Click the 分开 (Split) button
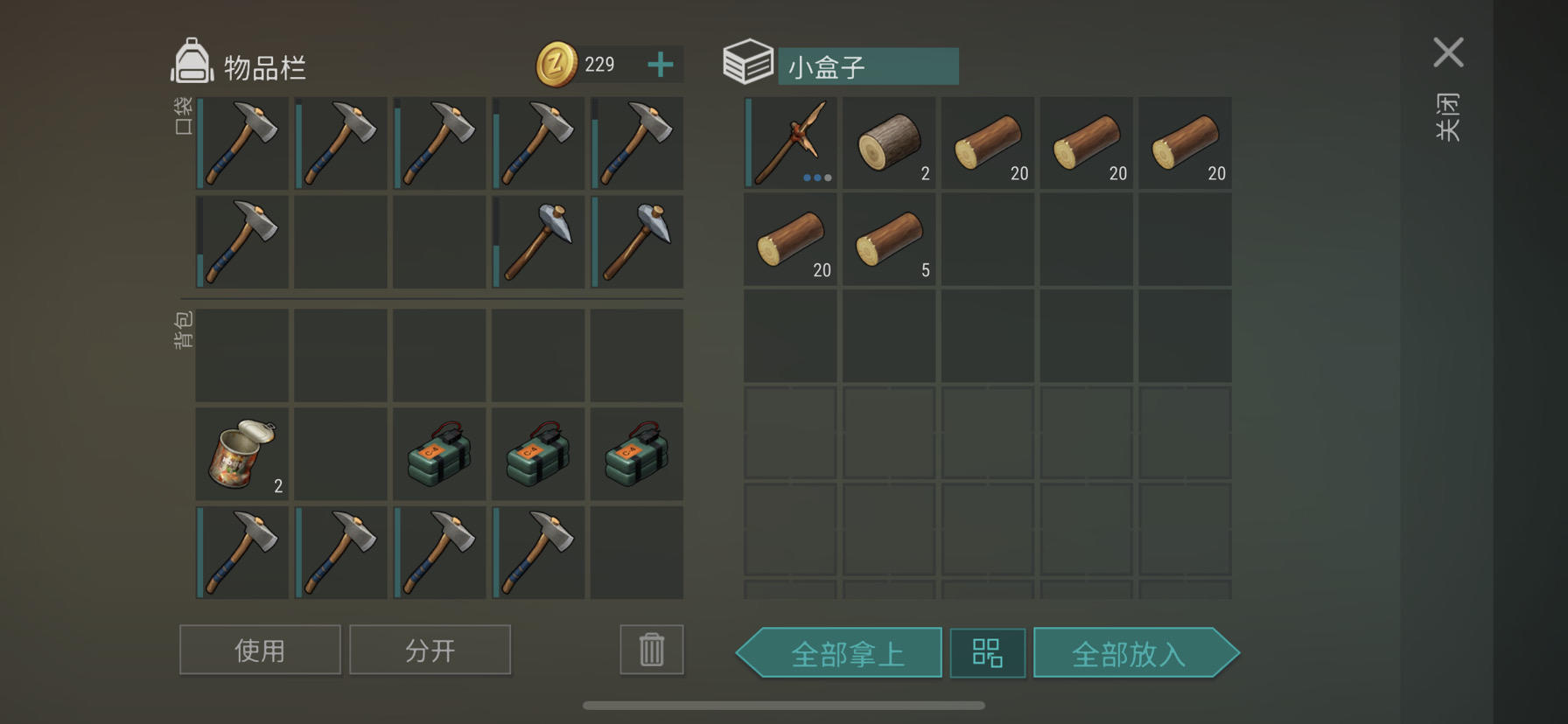Viewport: 1568px width, 724px height. (430, 650)
